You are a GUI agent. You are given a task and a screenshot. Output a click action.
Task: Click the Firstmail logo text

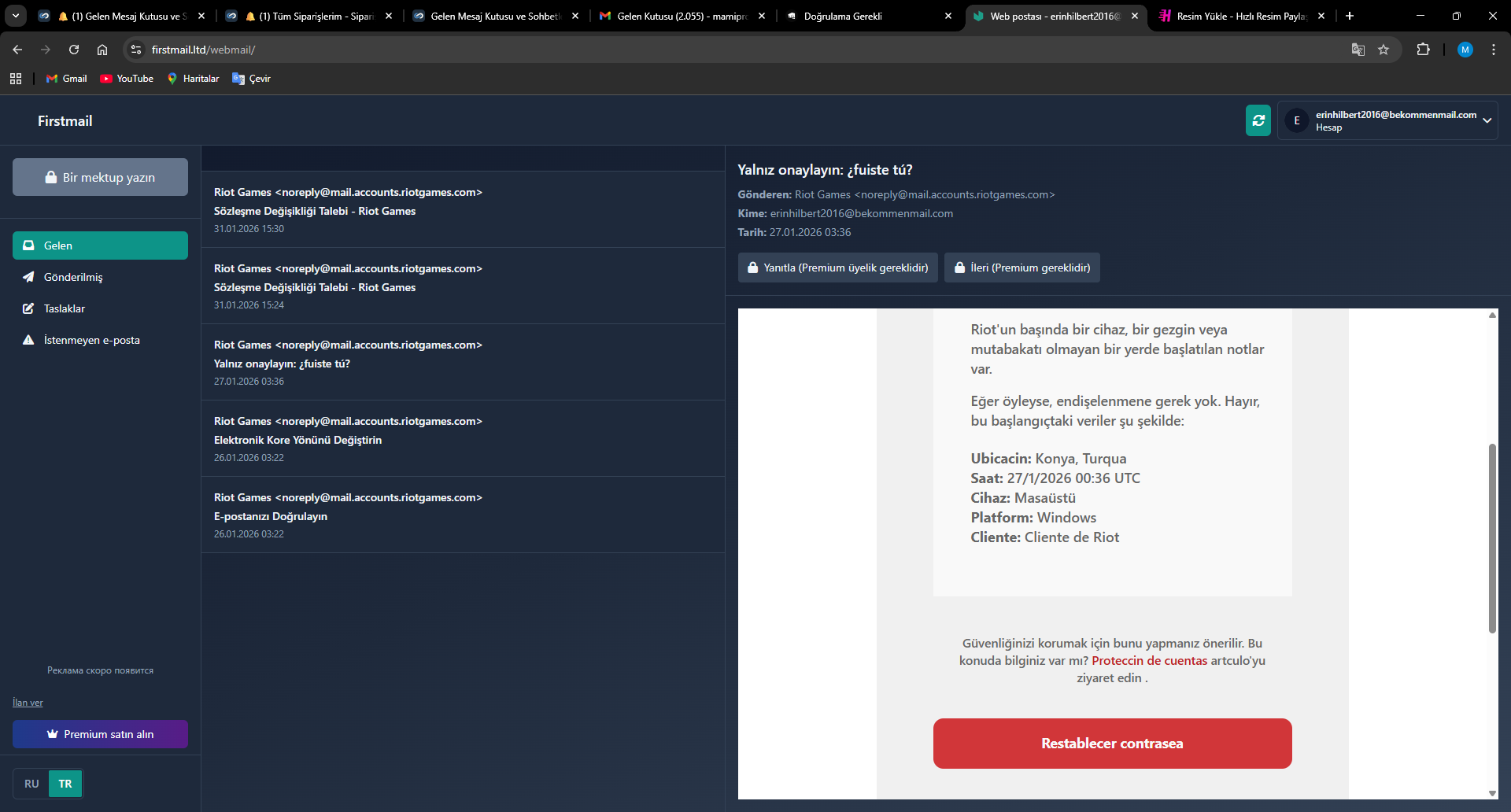coord(65,120)
